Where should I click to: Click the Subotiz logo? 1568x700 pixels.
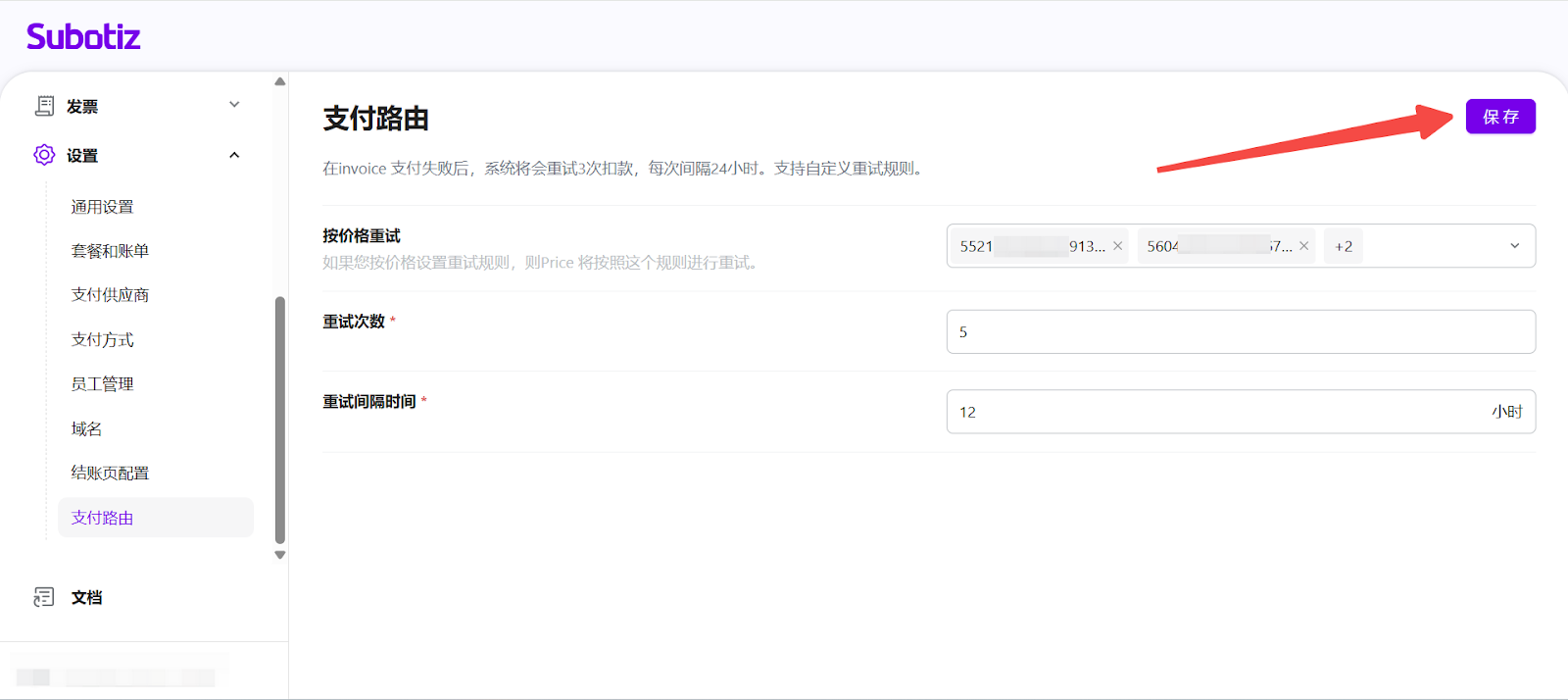(x=83, y=37)
